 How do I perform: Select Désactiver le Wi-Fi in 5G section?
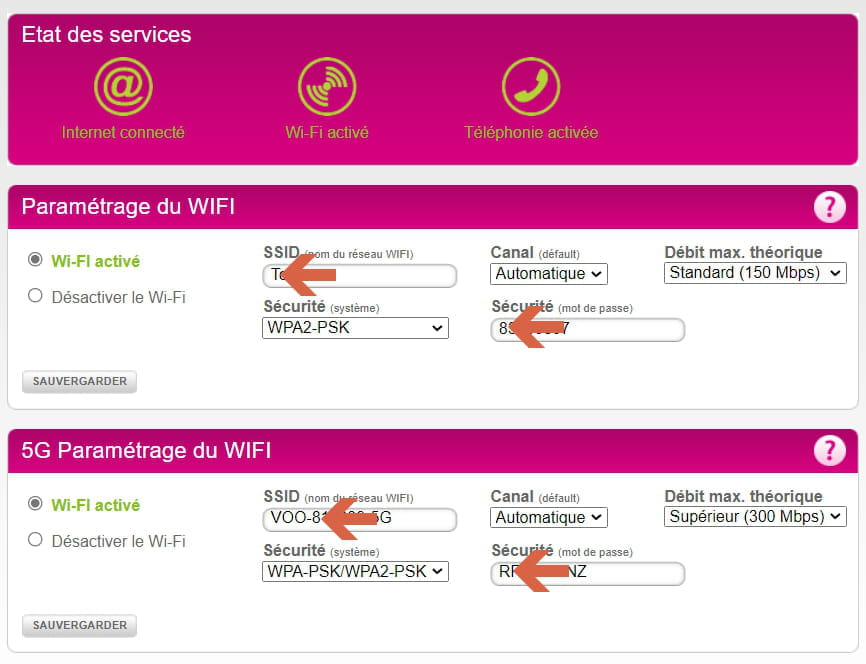(x=35, y=540)
